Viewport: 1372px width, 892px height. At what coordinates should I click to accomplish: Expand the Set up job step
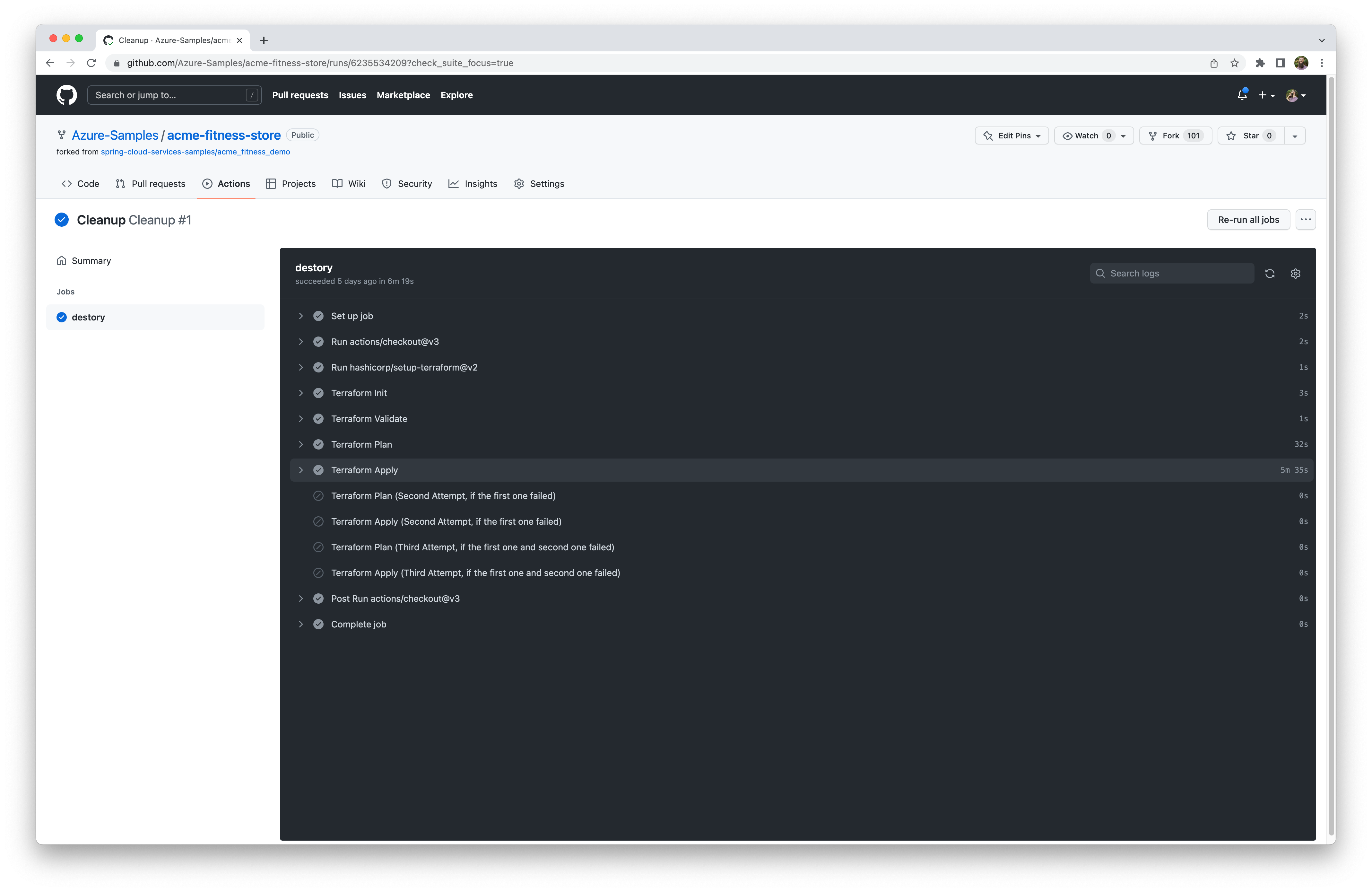click(x=301, y=316)
